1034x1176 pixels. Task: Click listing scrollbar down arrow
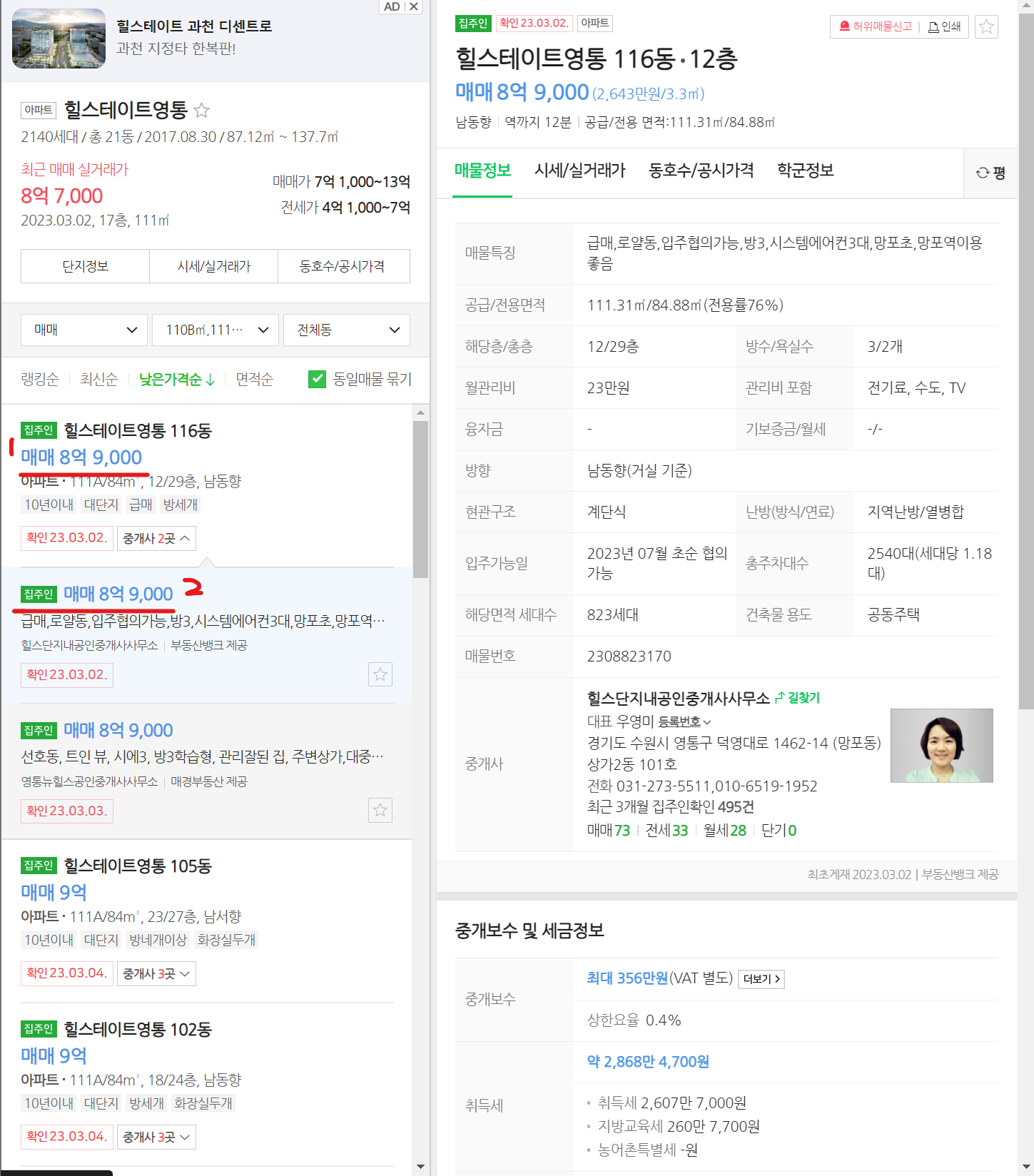click(420, 1167)
